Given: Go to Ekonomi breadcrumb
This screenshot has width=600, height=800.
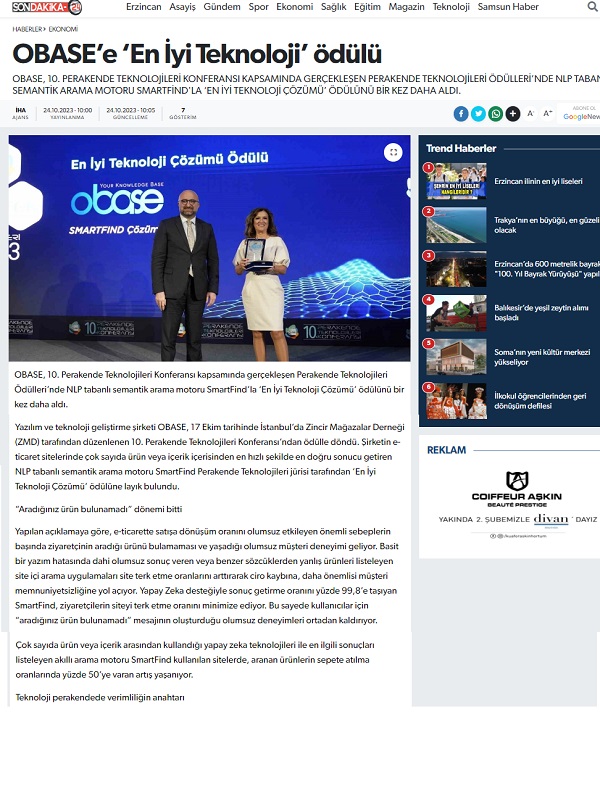Looking at the screenshot, I should point(63,29).
